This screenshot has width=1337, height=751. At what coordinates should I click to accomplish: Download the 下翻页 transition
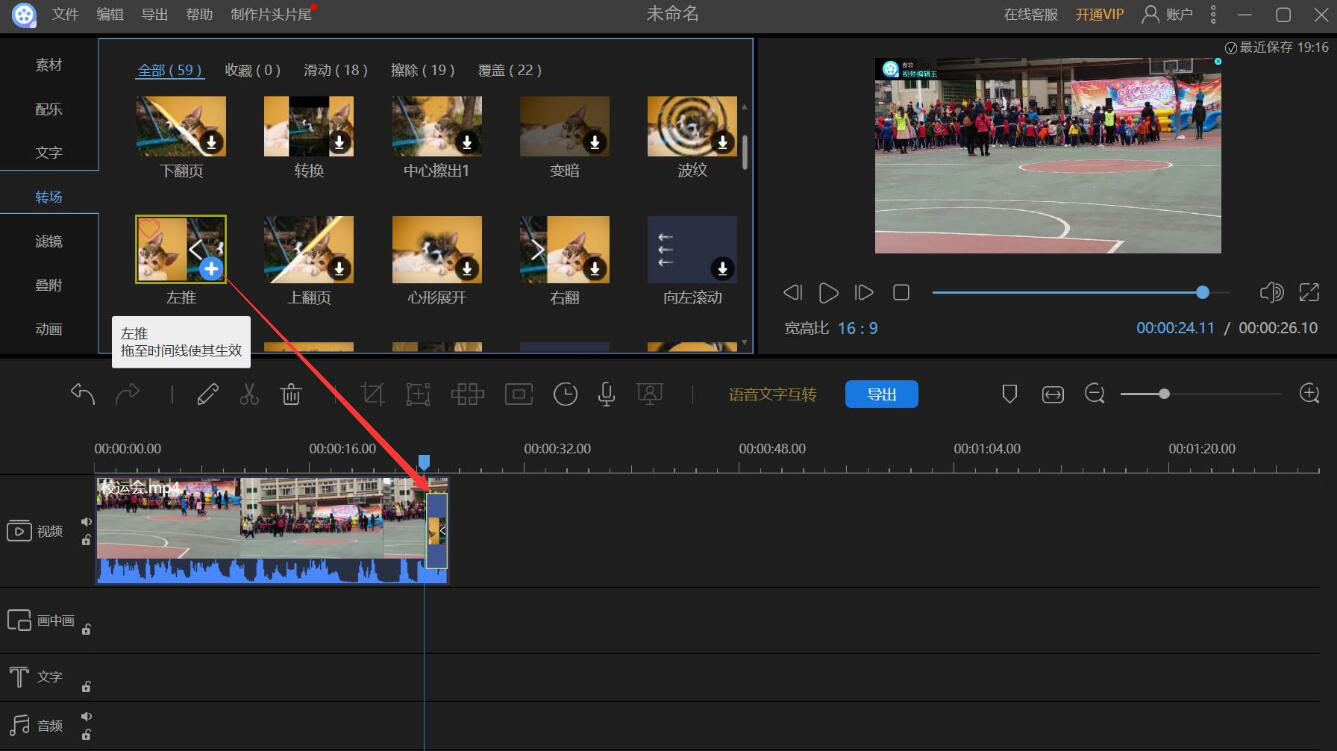(x=212, y=143)
